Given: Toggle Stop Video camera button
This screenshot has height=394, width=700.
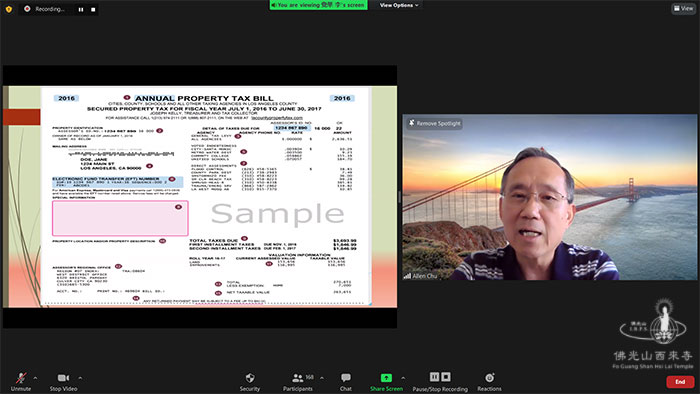Looking at the screenshot, I should coord(63,378).
